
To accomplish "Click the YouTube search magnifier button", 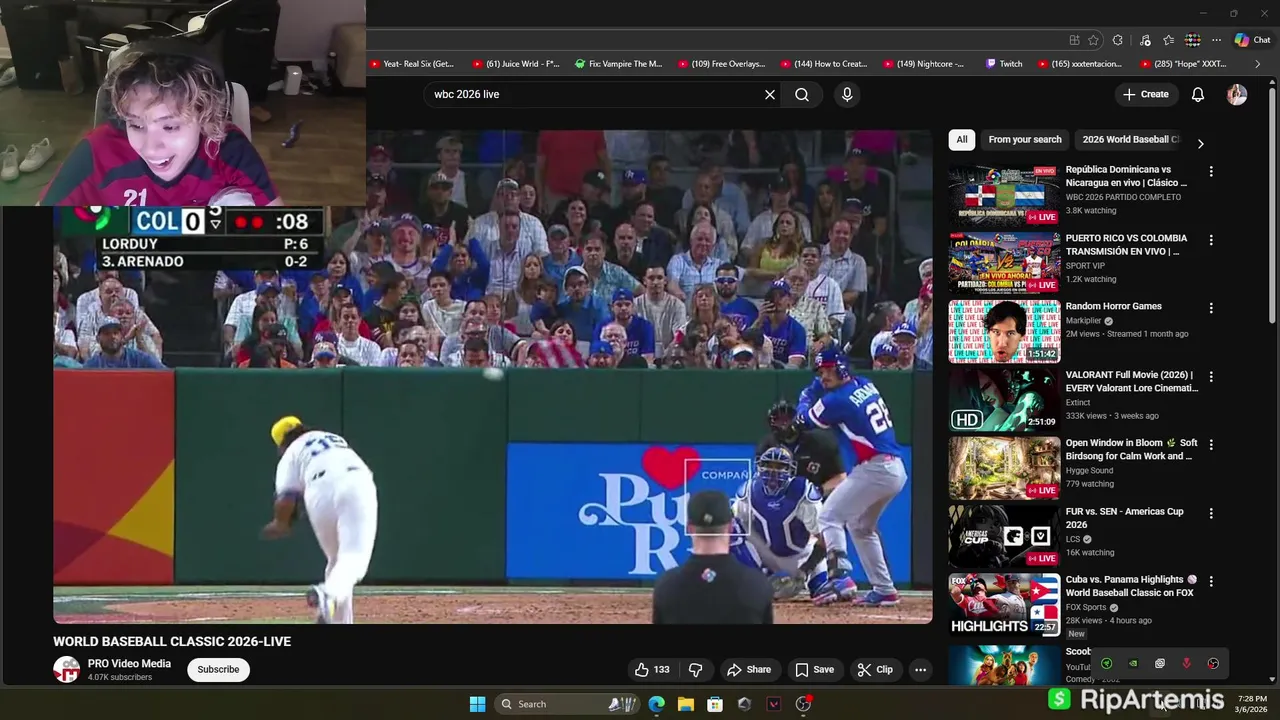I will [802, 94].
